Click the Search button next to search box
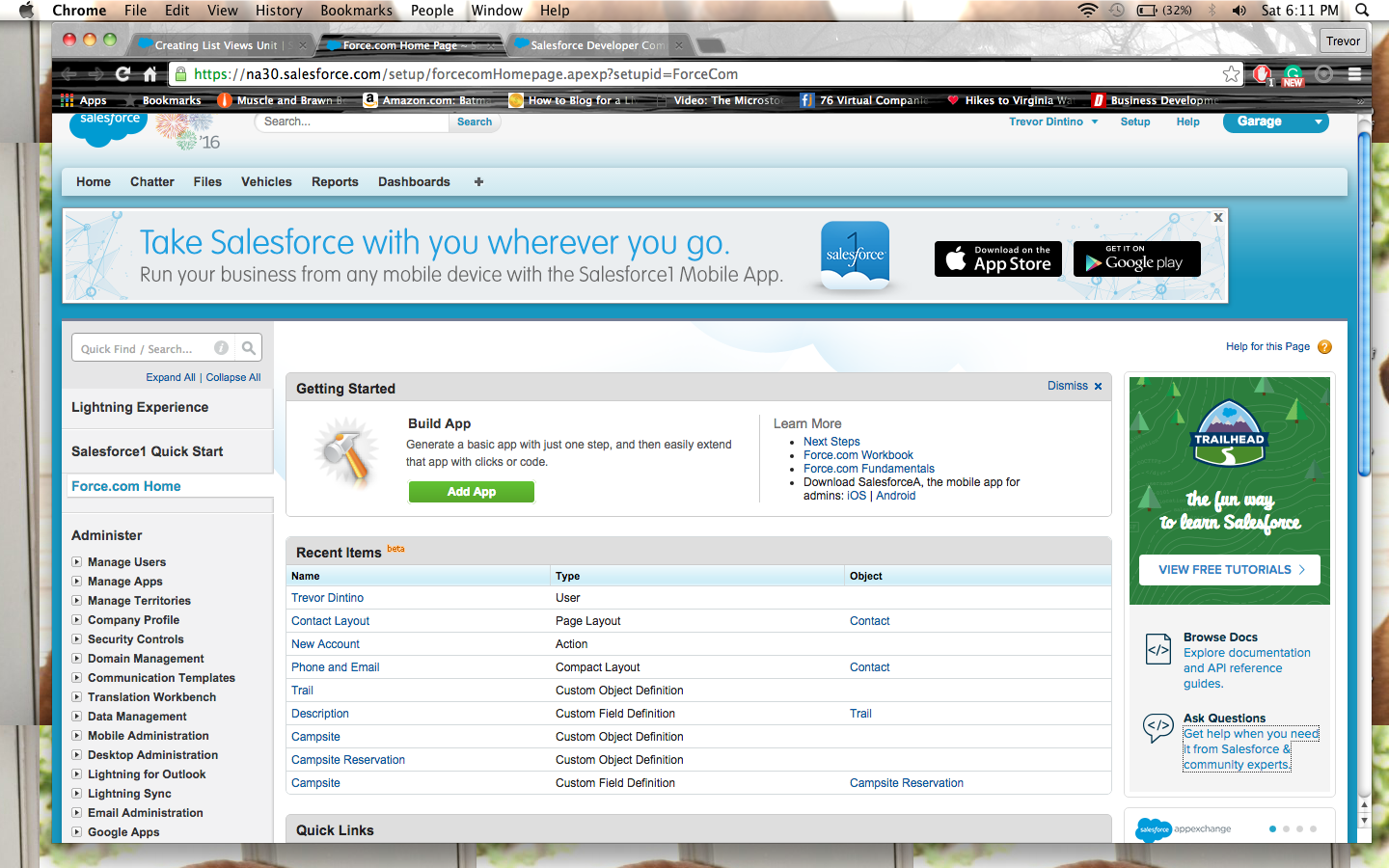Image resolution: width=1389 pixels, height=868 pixels. pos(475,122)
